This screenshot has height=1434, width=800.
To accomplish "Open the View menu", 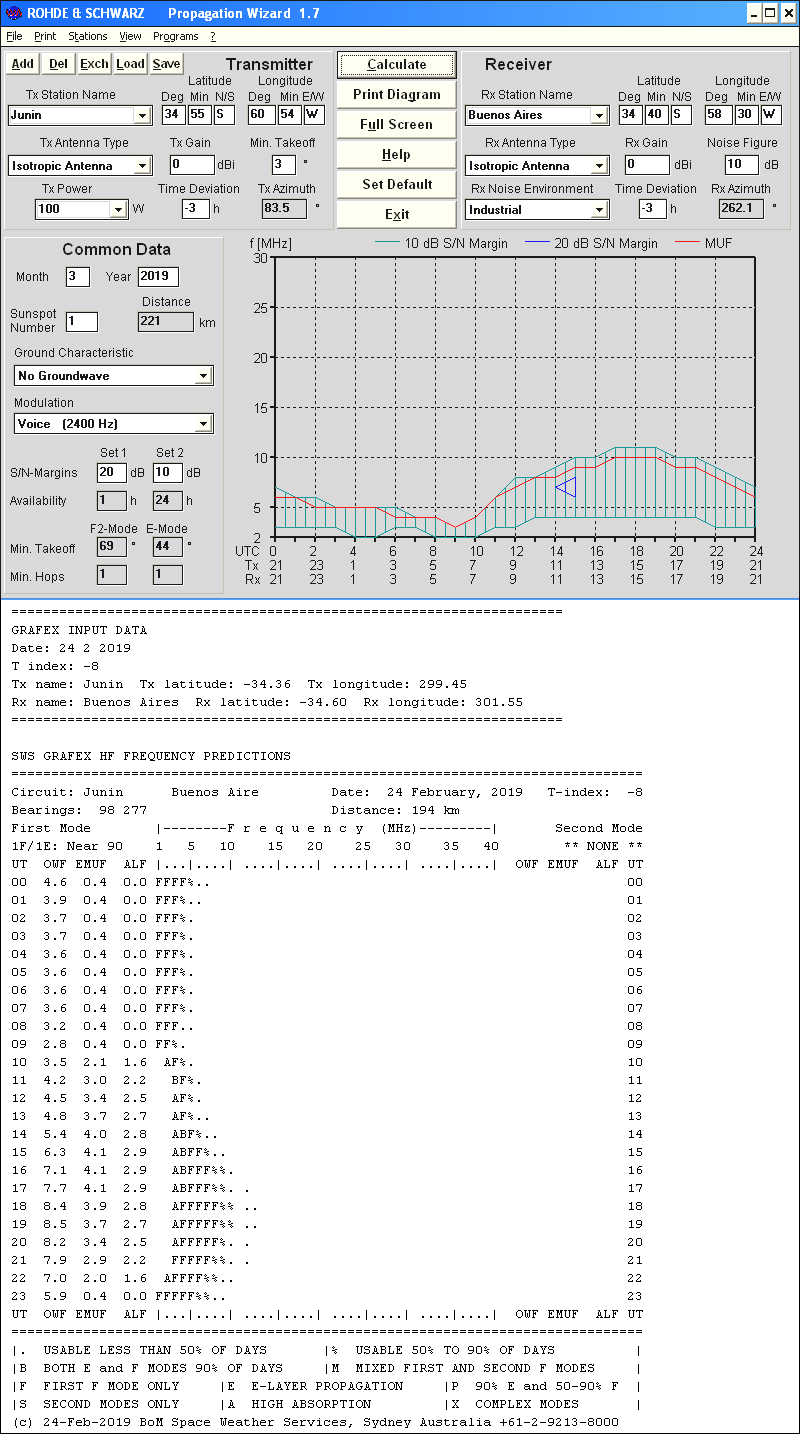I will click(130, 36).
